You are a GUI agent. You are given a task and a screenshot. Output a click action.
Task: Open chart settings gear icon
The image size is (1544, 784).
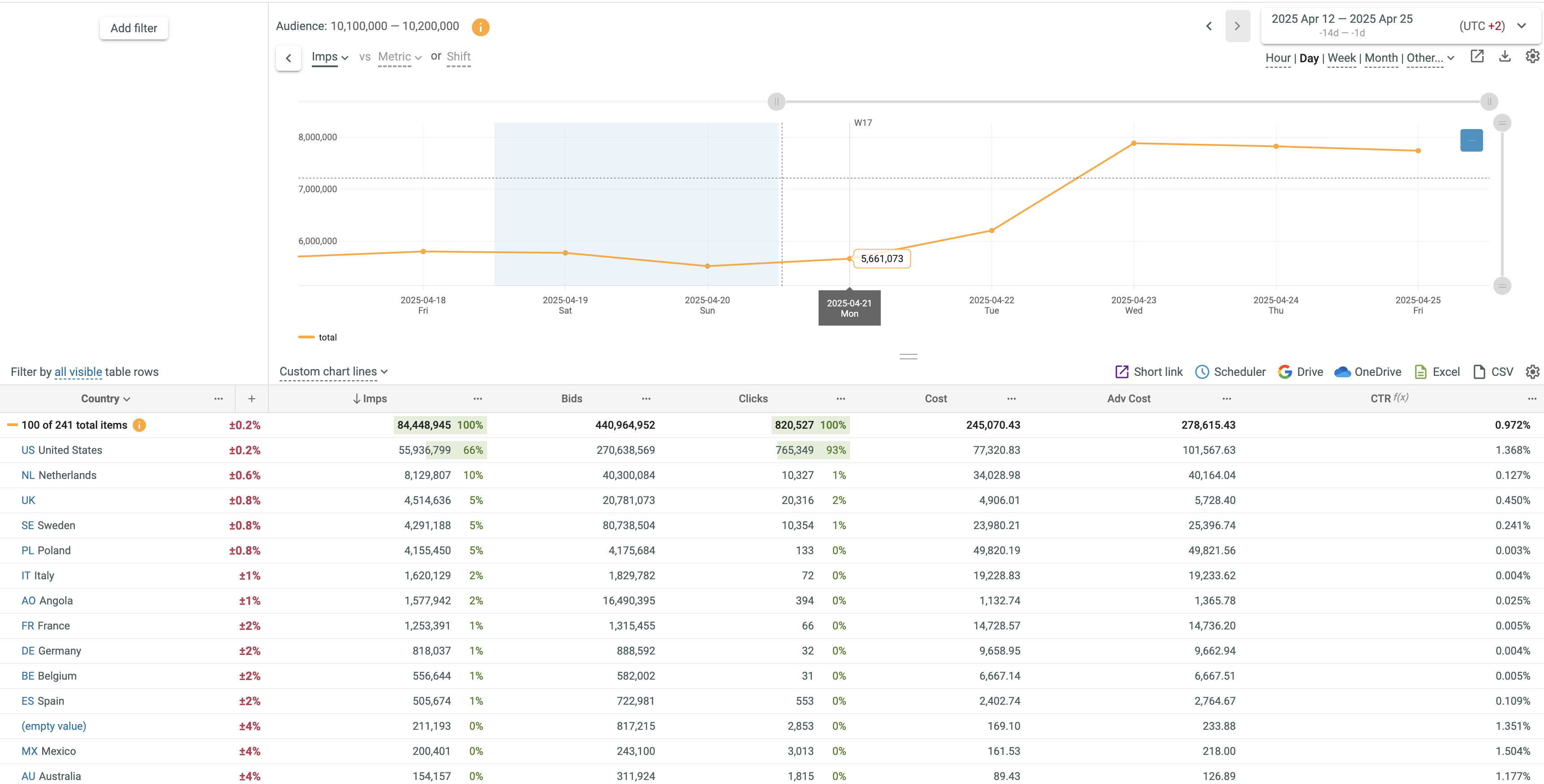click(1532, 56)
